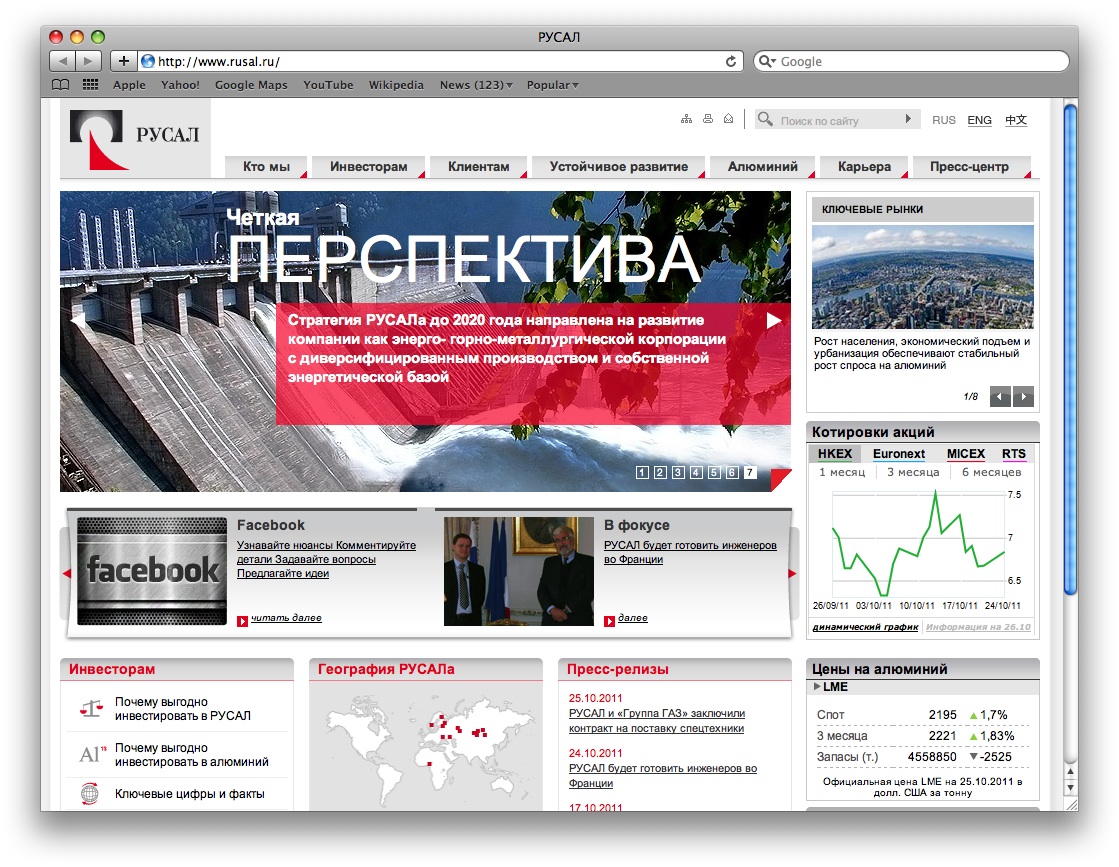Switch site language to RUS
This screenshot has width=1119, height=867.
click(943, 120)
